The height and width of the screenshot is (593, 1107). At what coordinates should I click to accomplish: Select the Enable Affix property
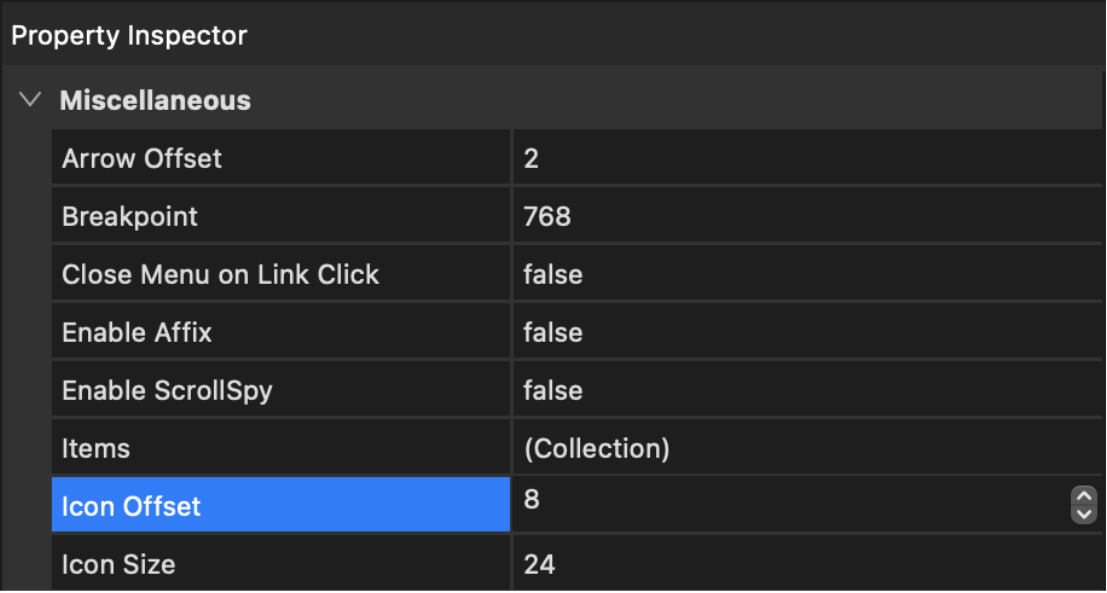[x=137, y=332]
